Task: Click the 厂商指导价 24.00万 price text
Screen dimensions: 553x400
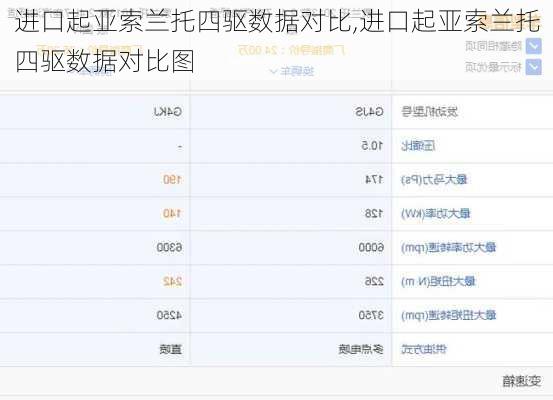Action: tap(292, 50)
